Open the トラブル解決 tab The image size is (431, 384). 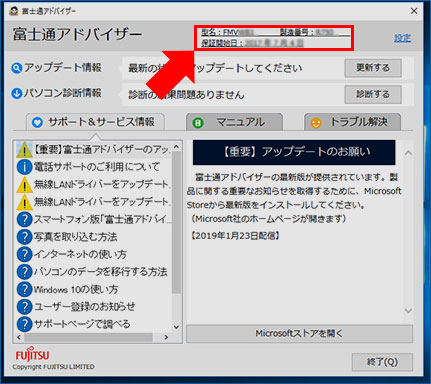(352, 122)
